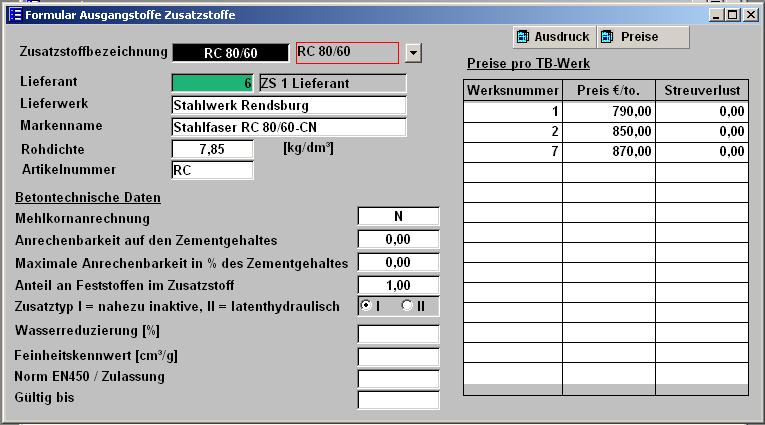The image size is (765, 425).
Task: Click the green Lieferant number field
Action: click(x=212, y=83)
